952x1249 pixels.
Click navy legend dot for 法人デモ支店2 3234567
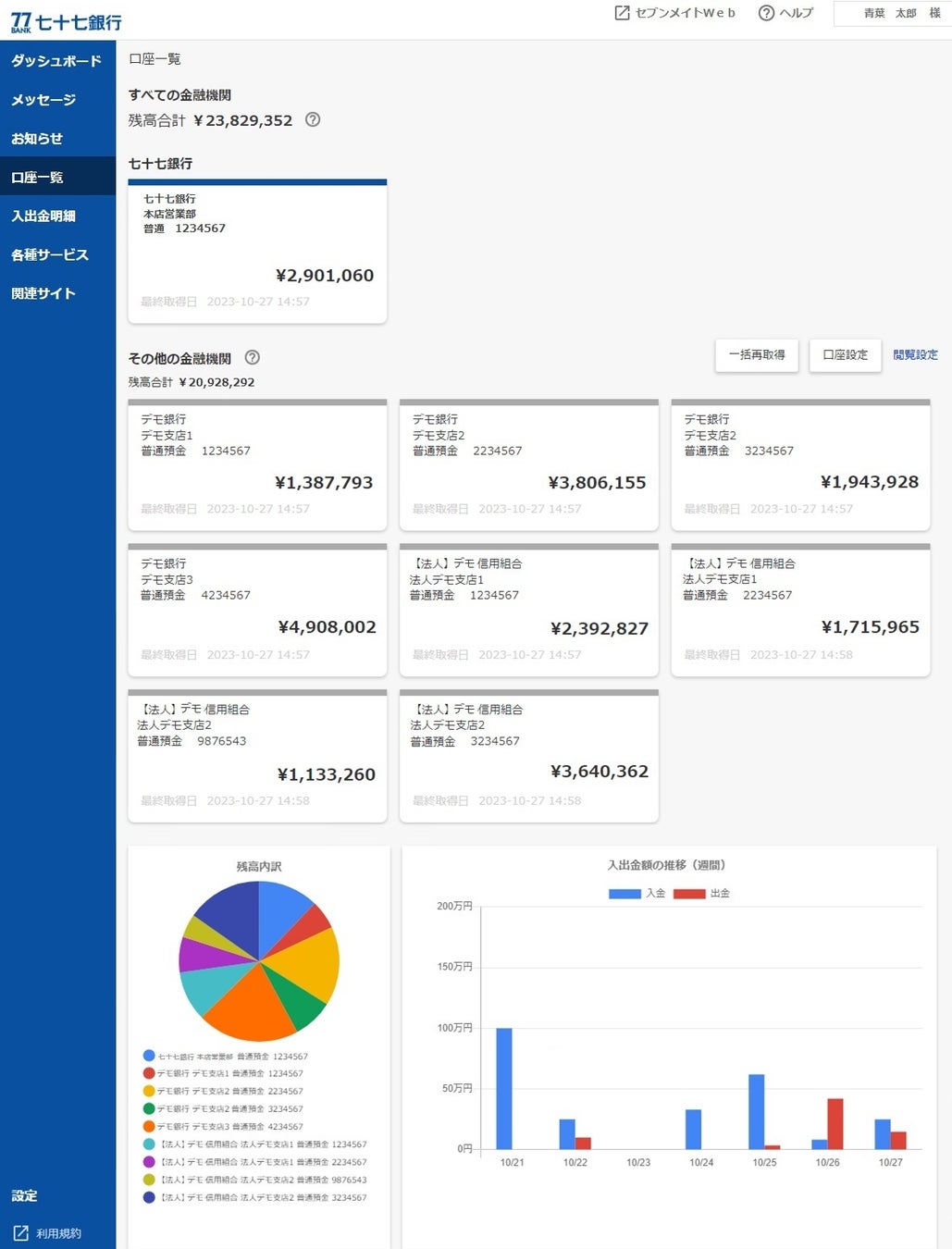pyautogui.click(x=149, y=1197)
